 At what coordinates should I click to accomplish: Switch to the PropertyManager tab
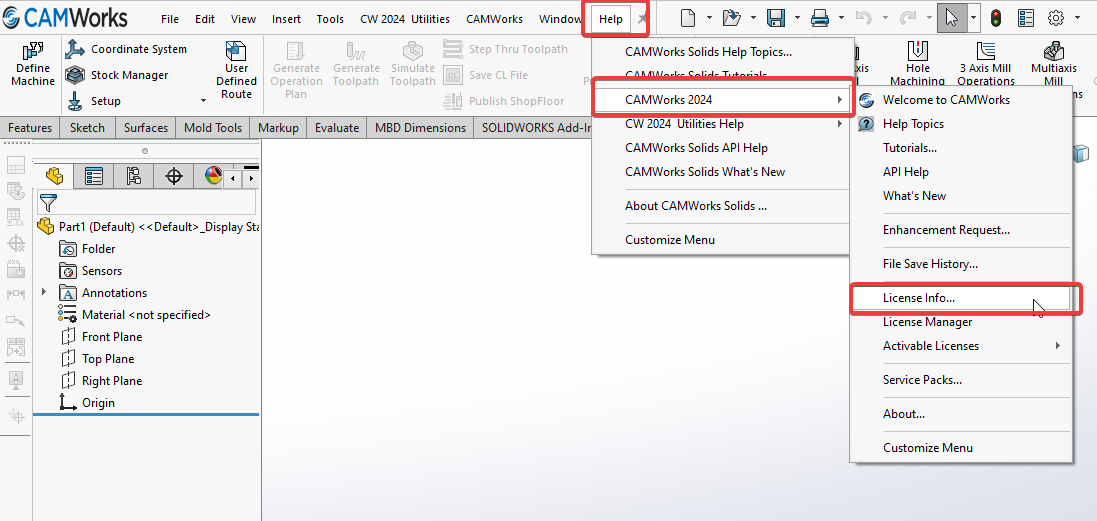click(93, 176)
